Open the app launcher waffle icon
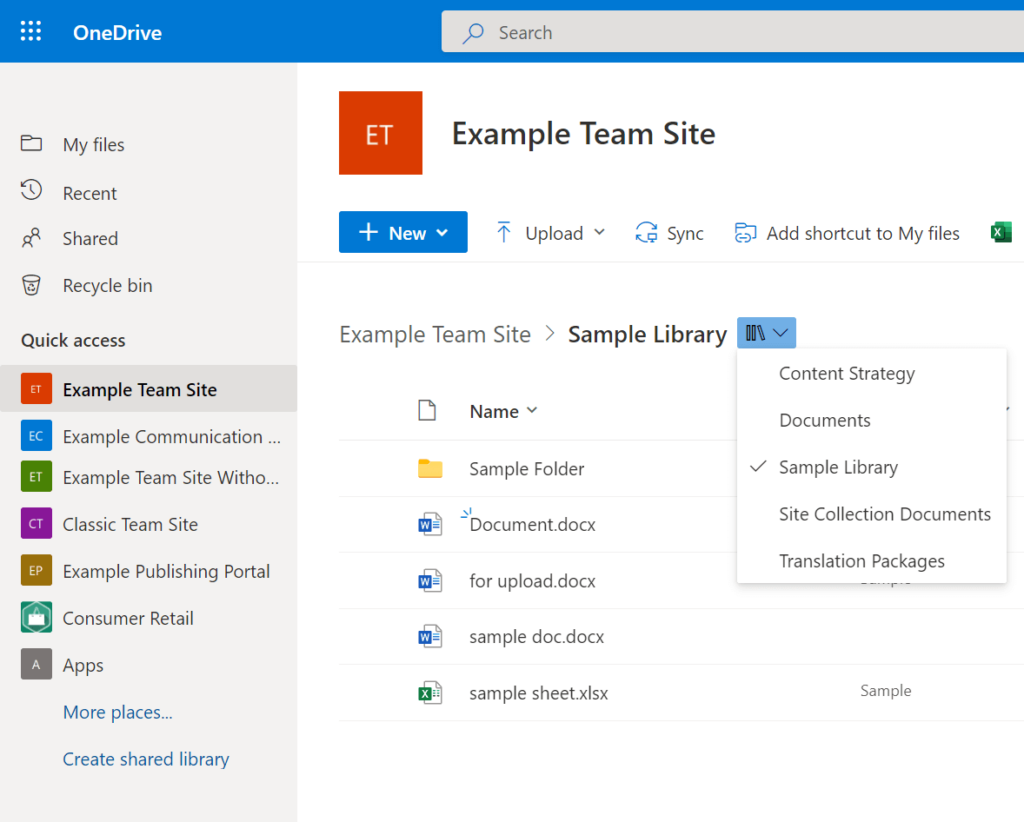Screen dimensions: 1024x822 coord(31,31)
